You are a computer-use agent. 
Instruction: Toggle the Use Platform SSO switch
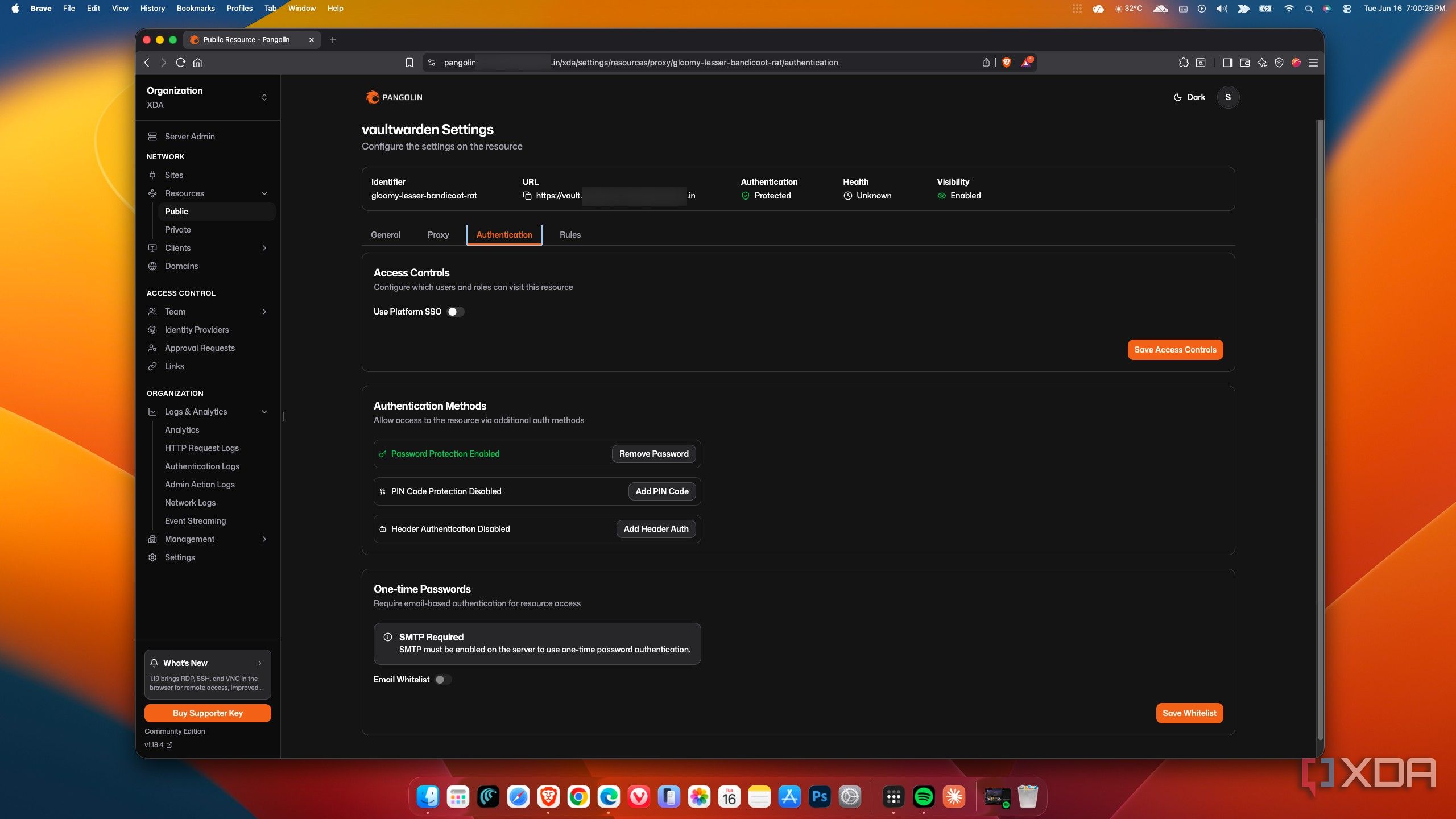[456, 312]
